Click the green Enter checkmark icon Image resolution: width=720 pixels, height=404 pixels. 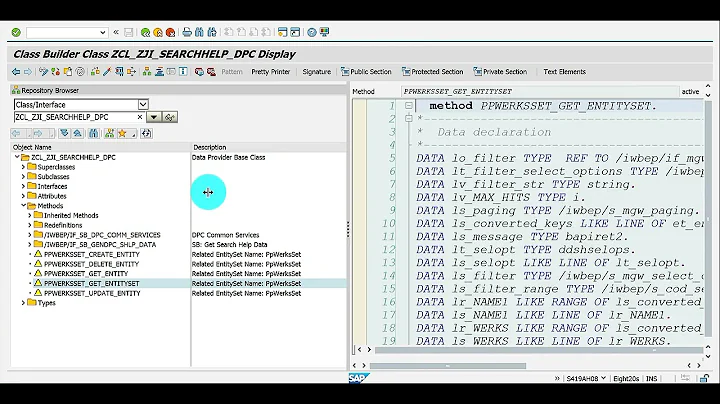(x=16, y=32)
